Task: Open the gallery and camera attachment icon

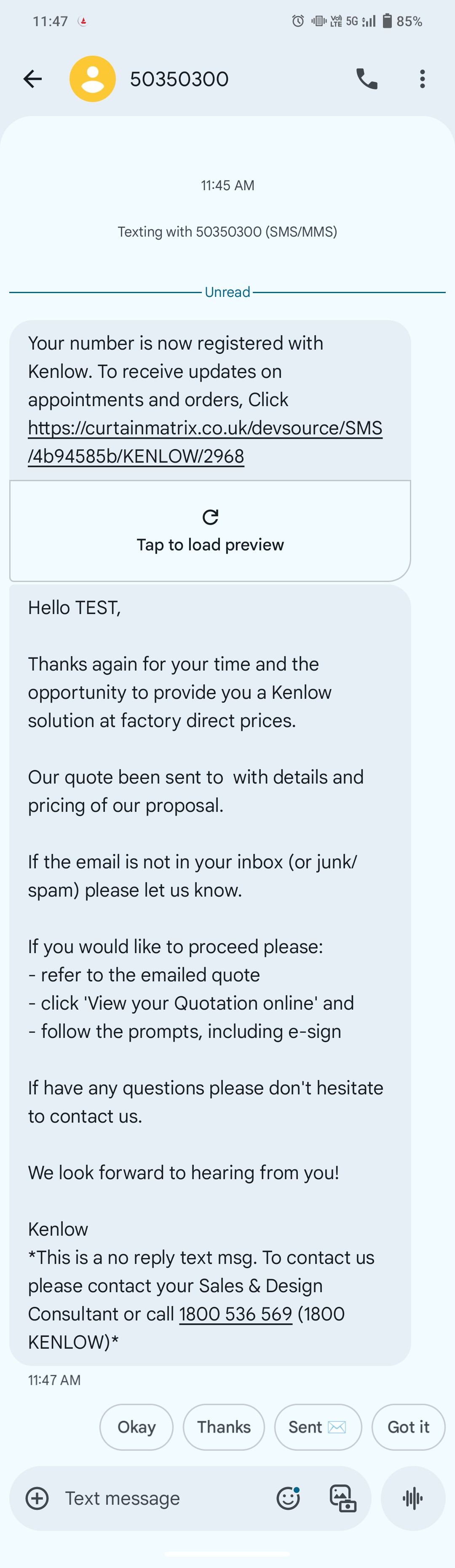Action: coord(343,1498)
